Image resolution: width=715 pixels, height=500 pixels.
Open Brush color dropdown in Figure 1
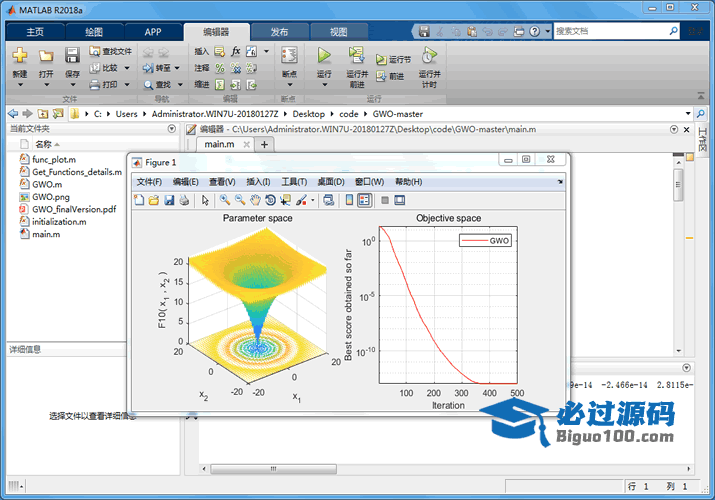[x=312, y=200]
